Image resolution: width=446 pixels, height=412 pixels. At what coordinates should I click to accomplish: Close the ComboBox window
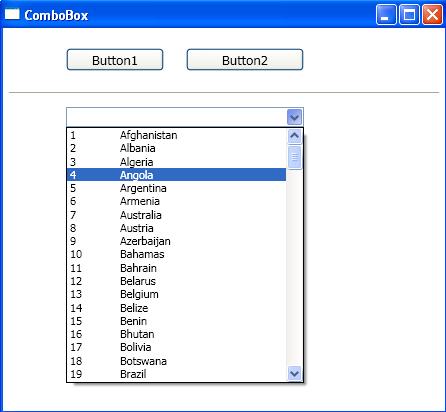(x=432, y=15)
